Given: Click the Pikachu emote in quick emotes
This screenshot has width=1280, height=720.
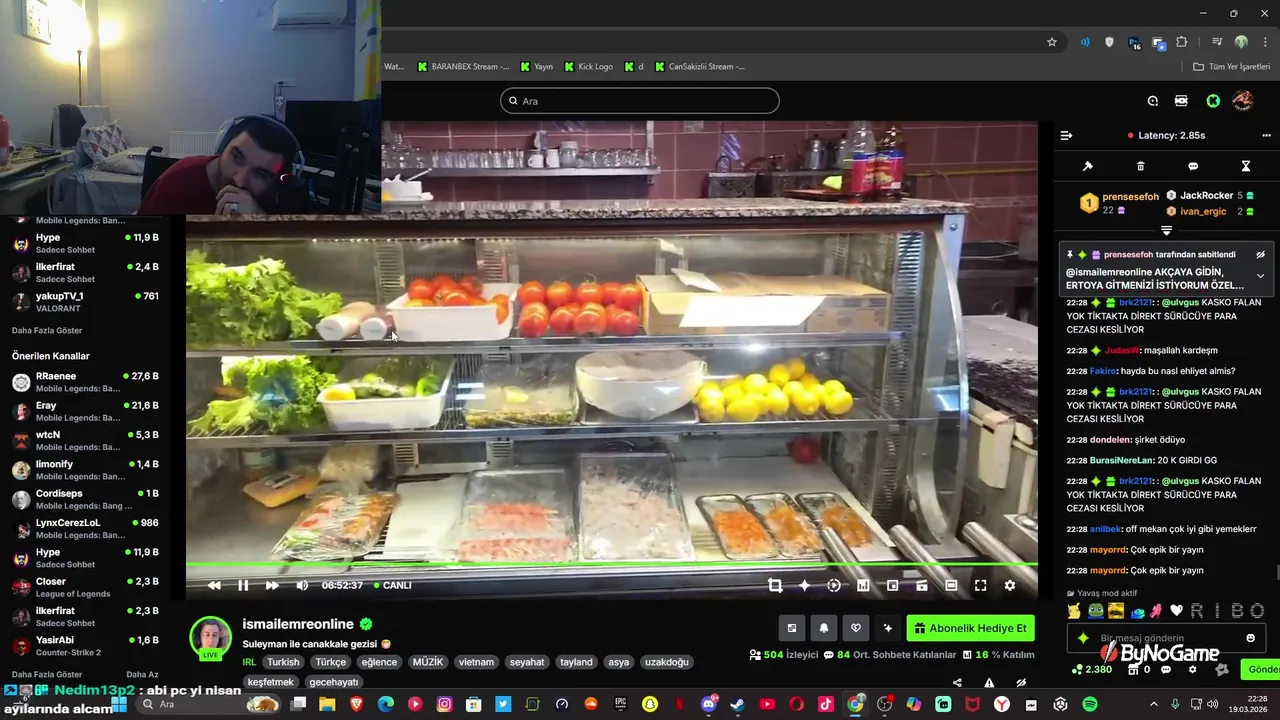Looking at the screenshot, I should point(1074,611).
